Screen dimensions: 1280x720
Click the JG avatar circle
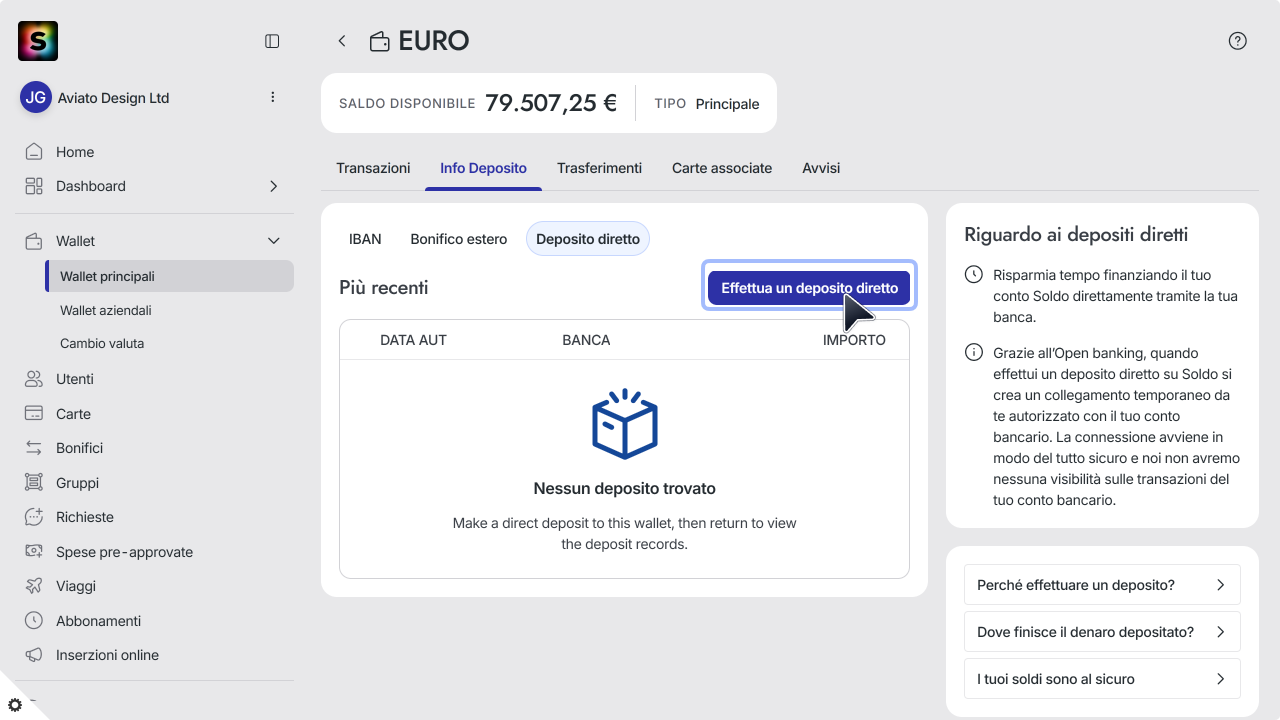(36, 97)
